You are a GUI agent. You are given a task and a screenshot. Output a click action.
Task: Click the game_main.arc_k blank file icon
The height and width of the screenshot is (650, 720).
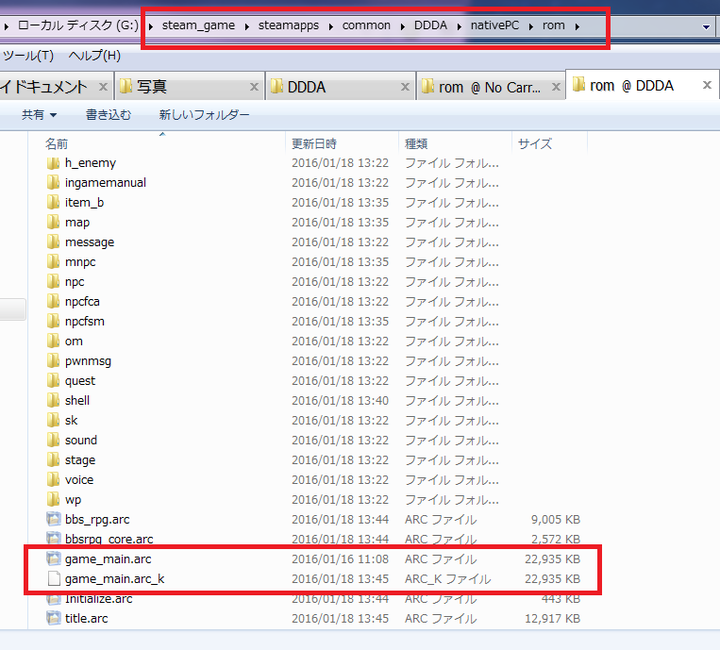(54, 579)
